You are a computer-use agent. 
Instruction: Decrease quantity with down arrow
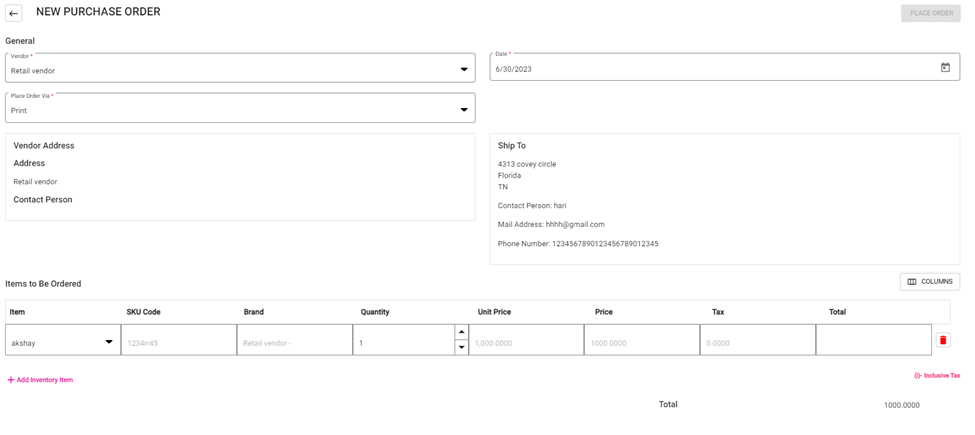click(461, 347)
